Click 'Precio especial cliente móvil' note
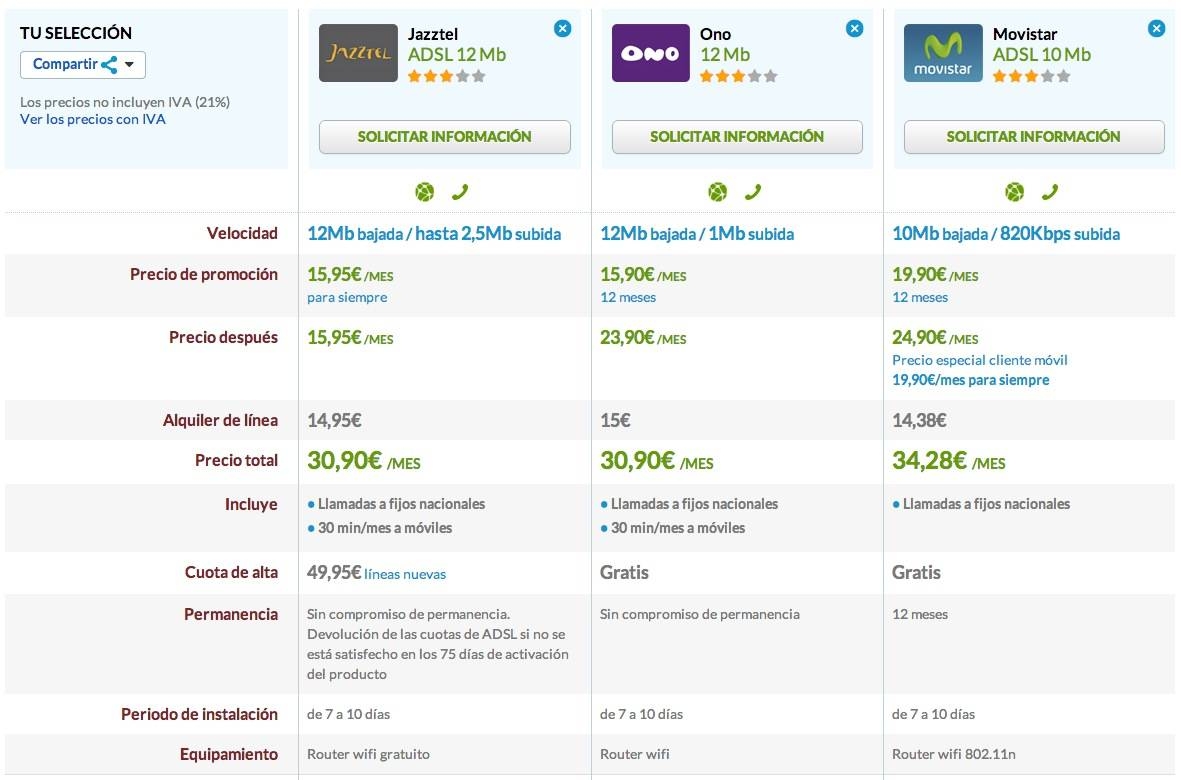 click(x=980, y=360)
